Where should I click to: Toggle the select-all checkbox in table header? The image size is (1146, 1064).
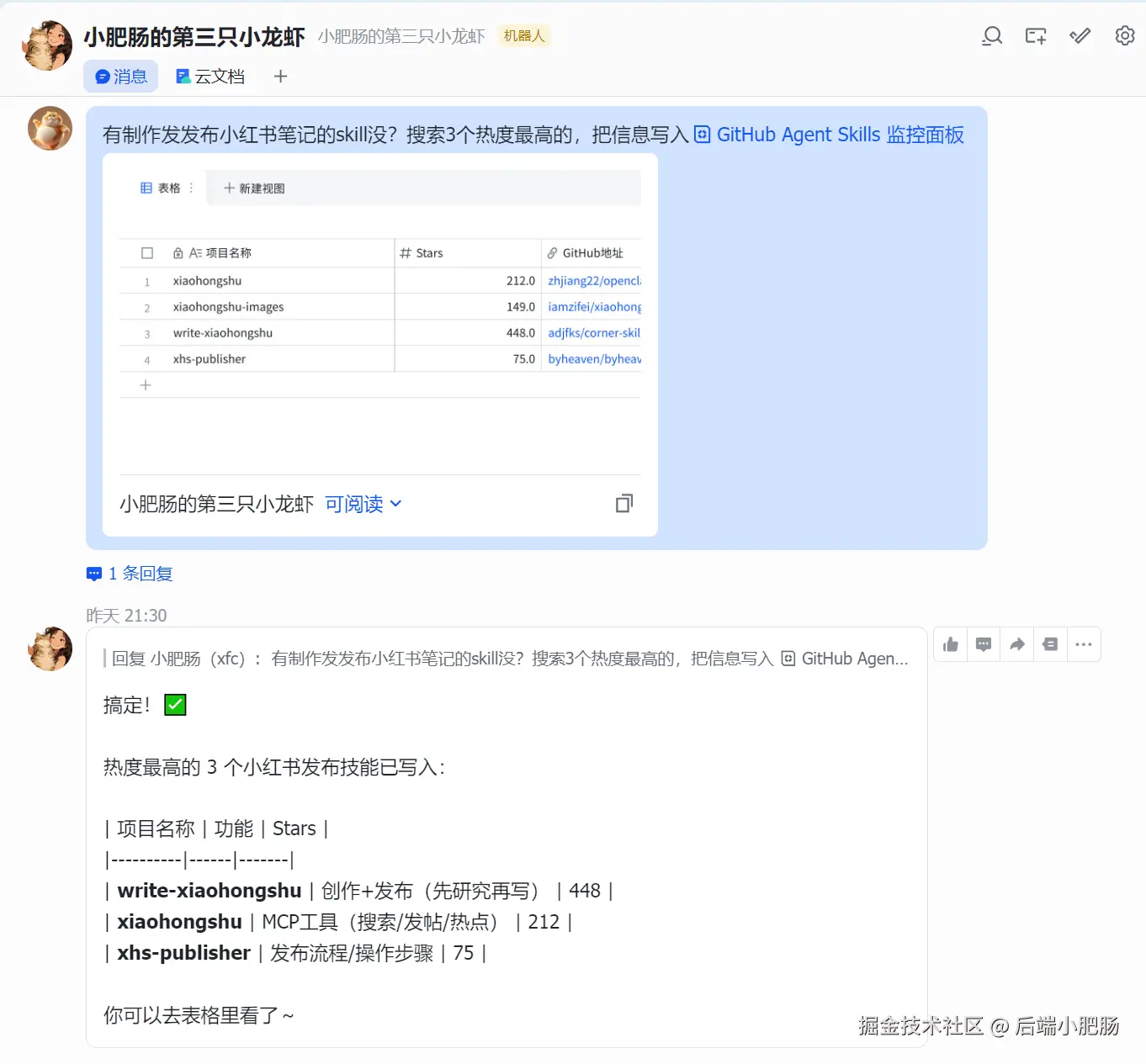[147, 253]
